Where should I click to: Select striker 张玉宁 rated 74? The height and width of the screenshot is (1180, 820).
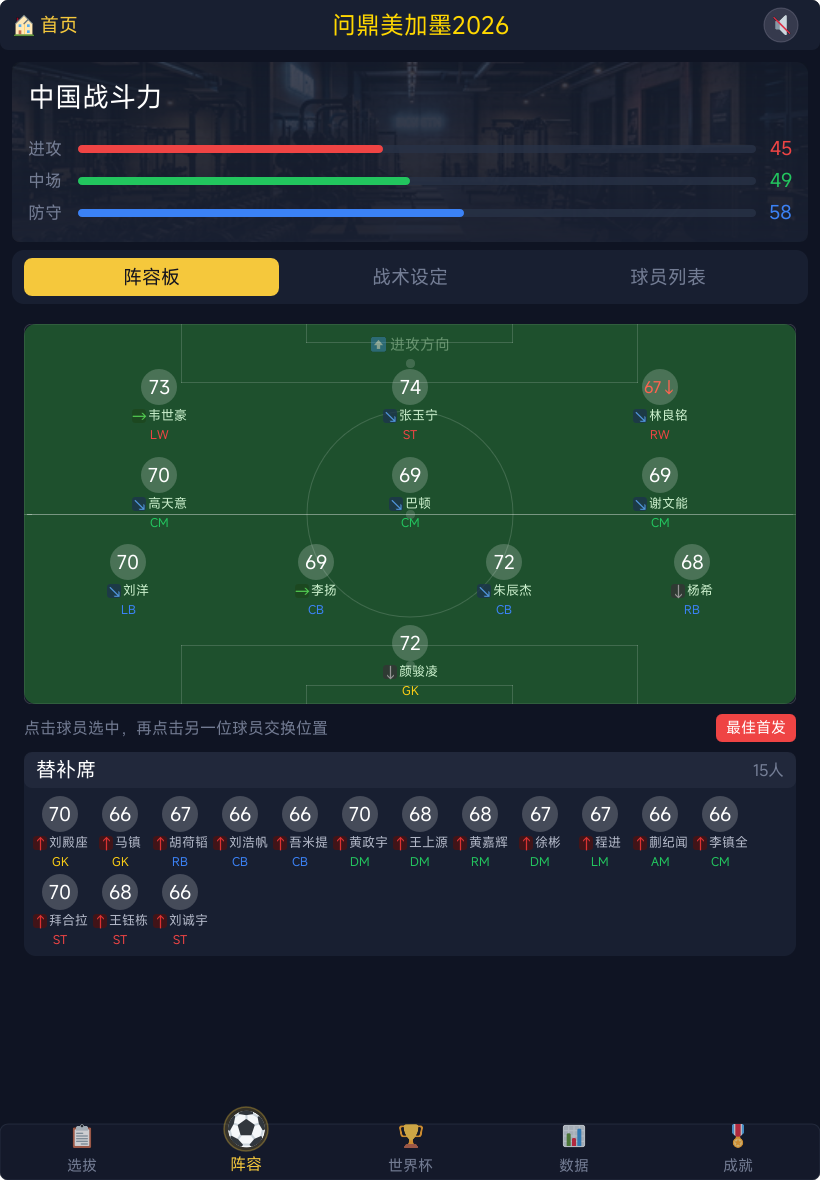point(410,405)
